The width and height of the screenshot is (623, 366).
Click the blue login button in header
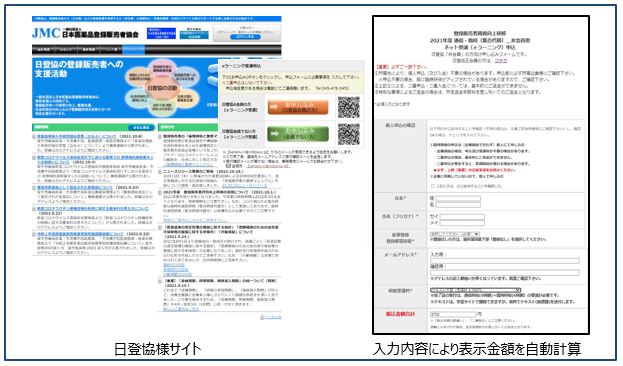[x=245, y=37]
